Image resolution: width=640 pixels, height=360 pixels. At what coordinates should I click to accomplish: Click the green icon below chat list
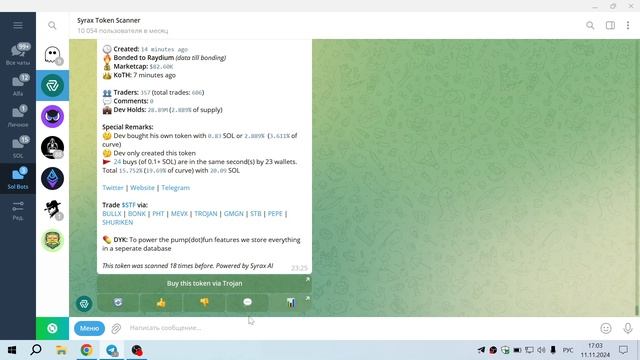(x=52, y=328)
